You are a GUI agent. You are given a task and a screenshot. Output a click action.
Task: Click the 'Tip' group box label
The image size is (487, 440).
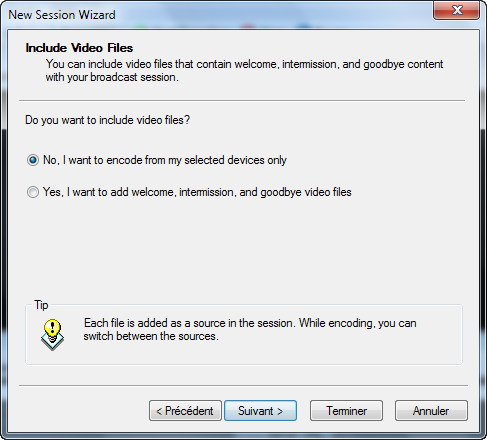point(41,305)
